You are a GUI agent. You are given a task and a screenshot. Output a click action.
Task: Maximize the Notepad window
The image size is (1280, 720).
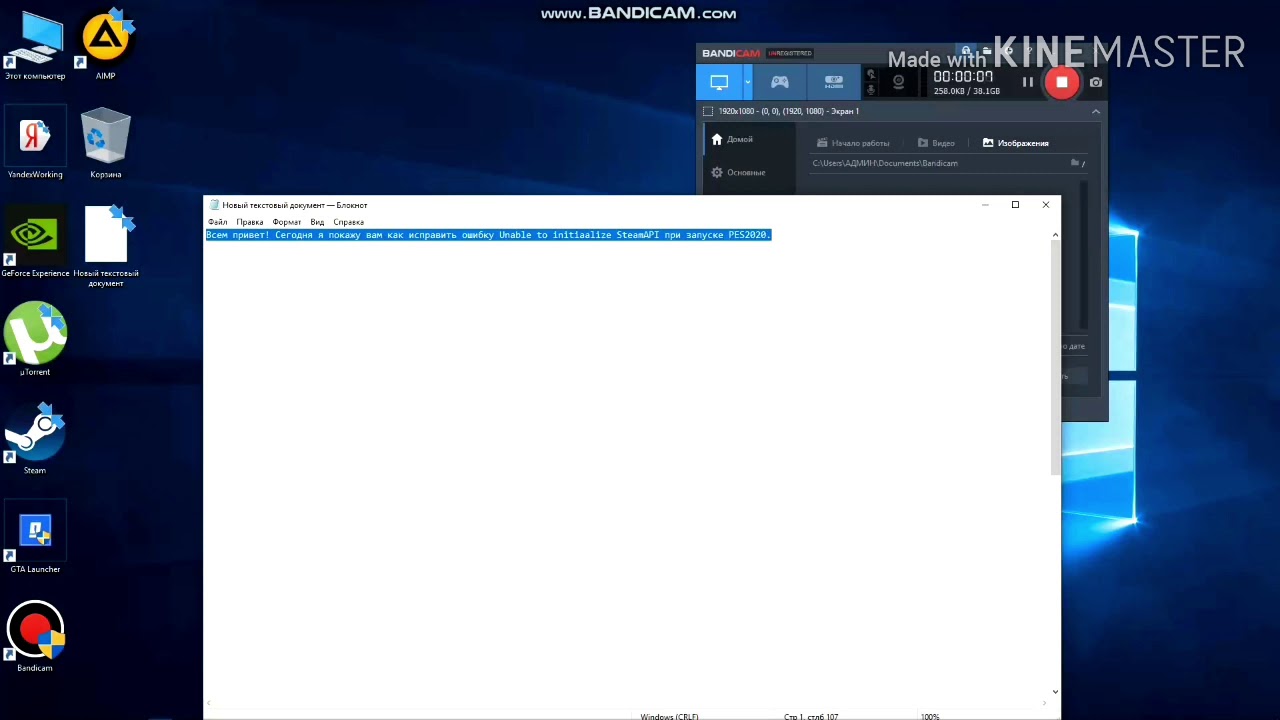point(1015,205)
